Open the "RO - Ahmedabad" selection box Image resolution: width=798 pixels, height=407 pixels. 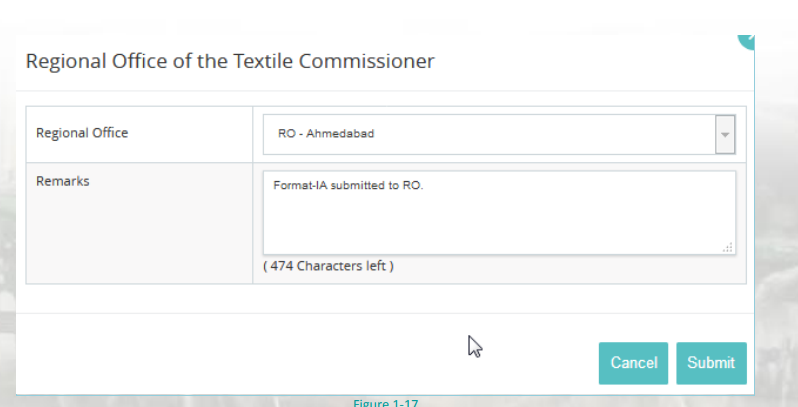[x=489, y=134]
